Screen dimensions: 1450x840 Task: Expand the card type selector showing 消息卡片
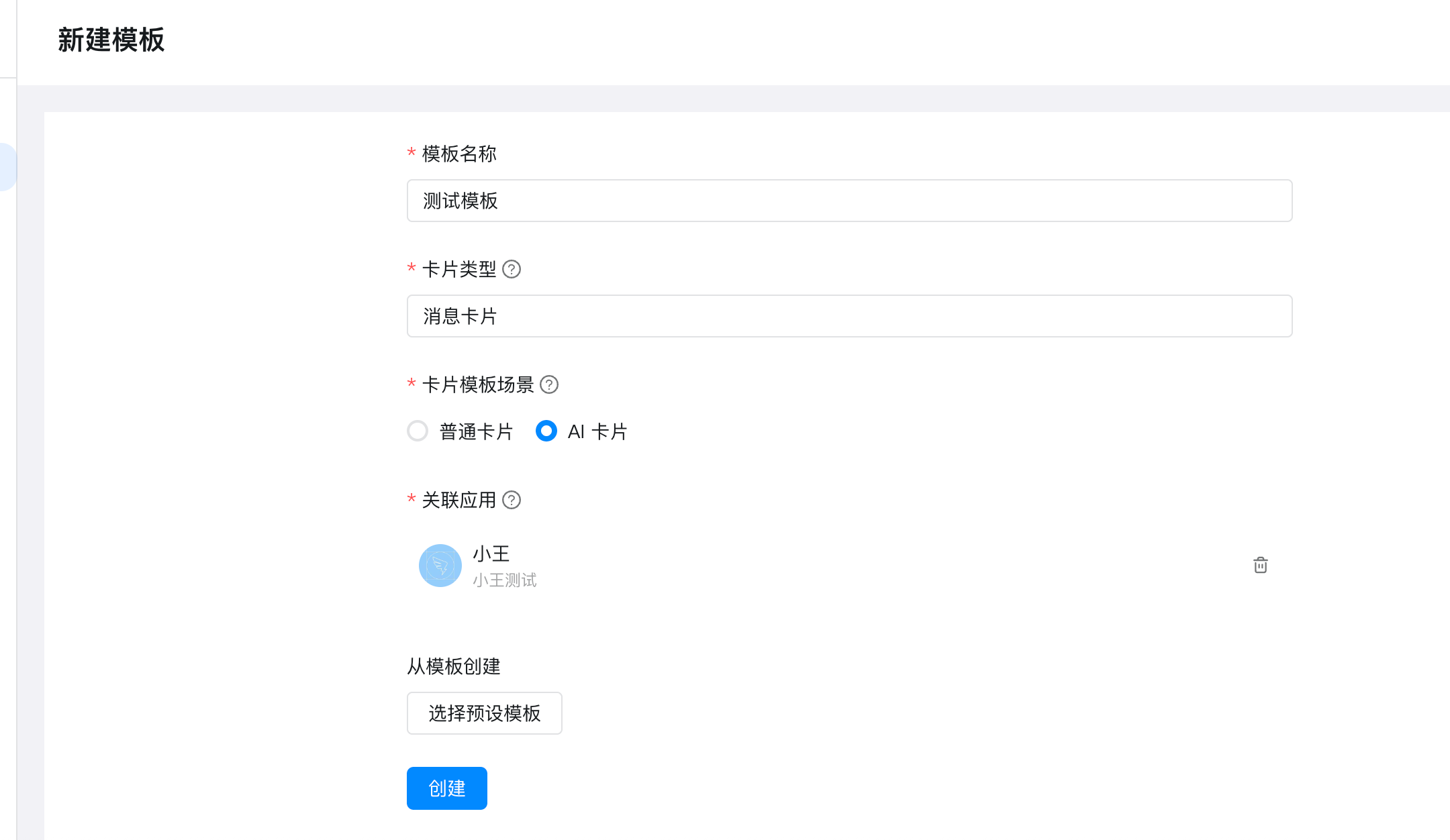[x=849, y=316]
